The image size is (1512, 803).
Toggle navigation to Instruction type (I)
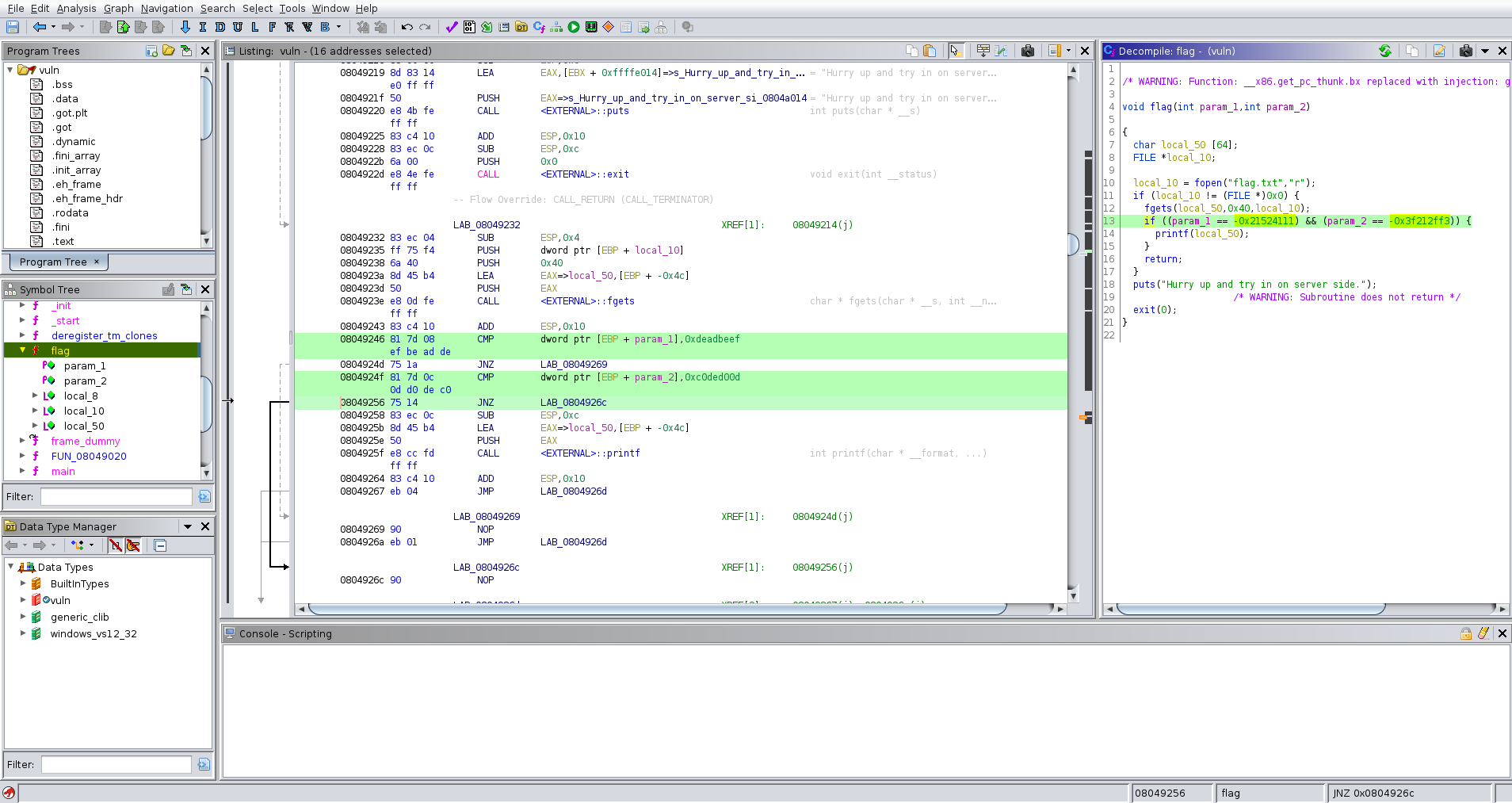coord(203,27)
